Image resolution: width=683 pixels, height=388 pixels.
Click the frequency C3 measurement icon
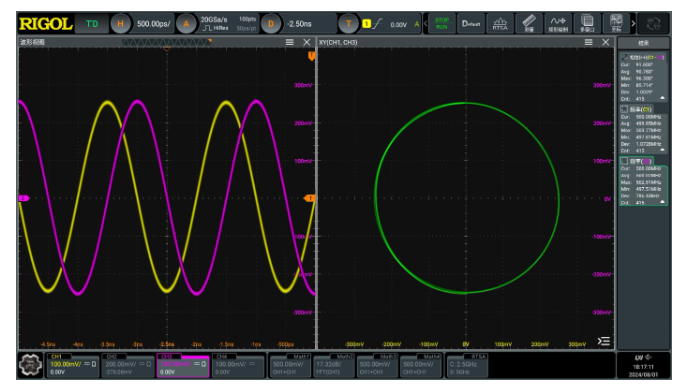624,161
